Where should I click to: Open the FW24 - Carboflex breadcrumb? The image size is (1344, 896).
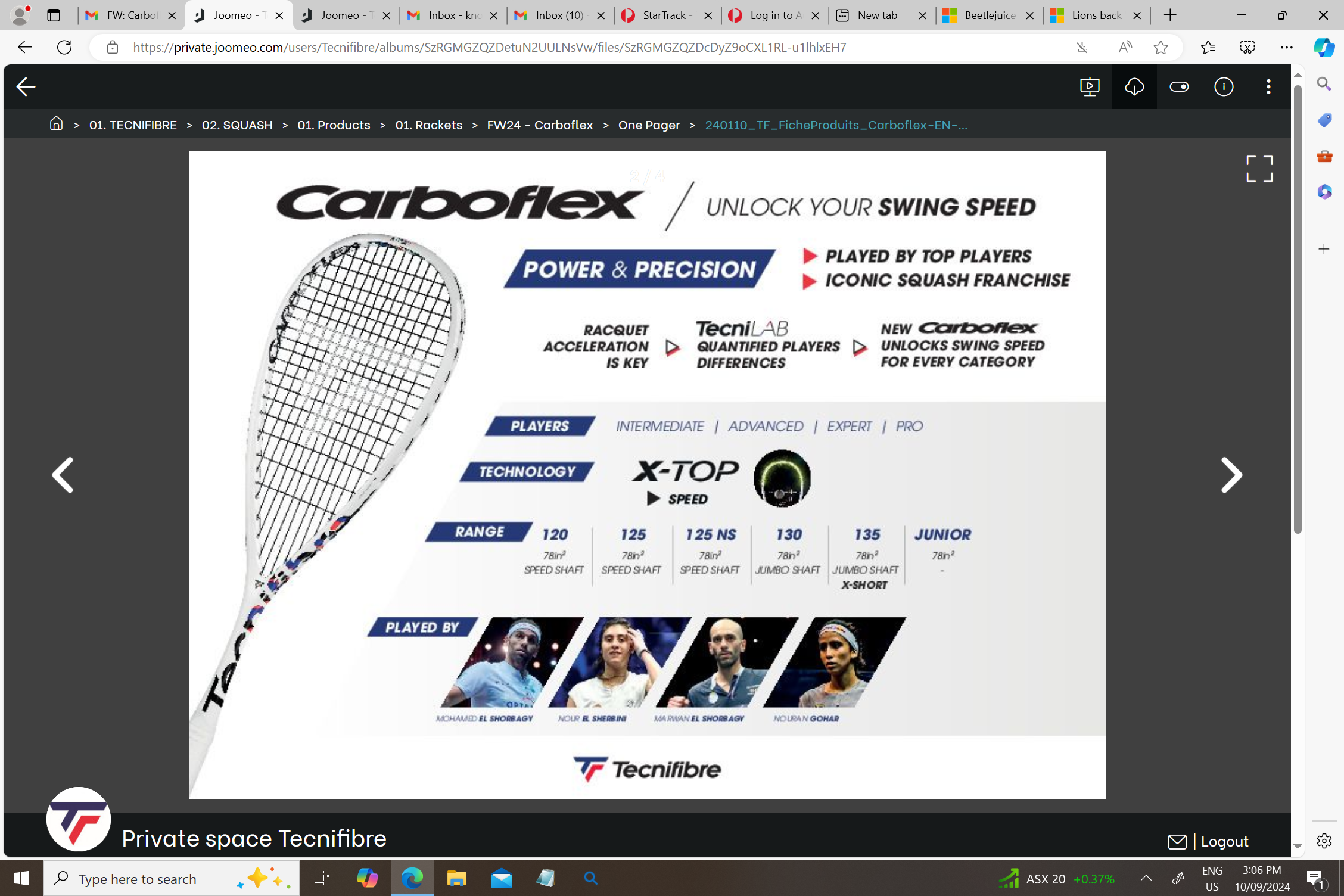pos(540,125)
